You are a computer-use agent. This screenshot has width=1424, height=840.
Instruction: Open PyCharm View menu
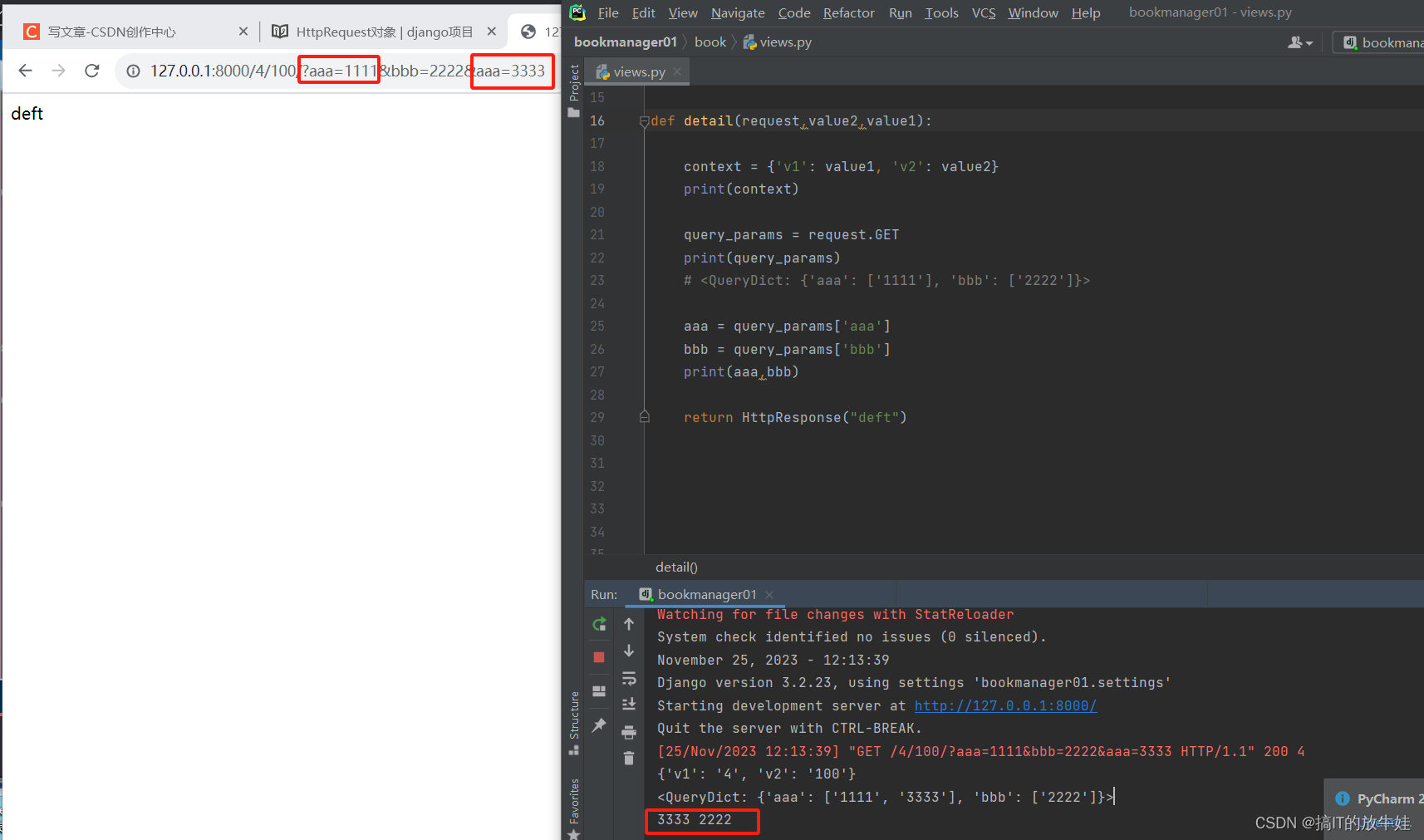(683, 12)
